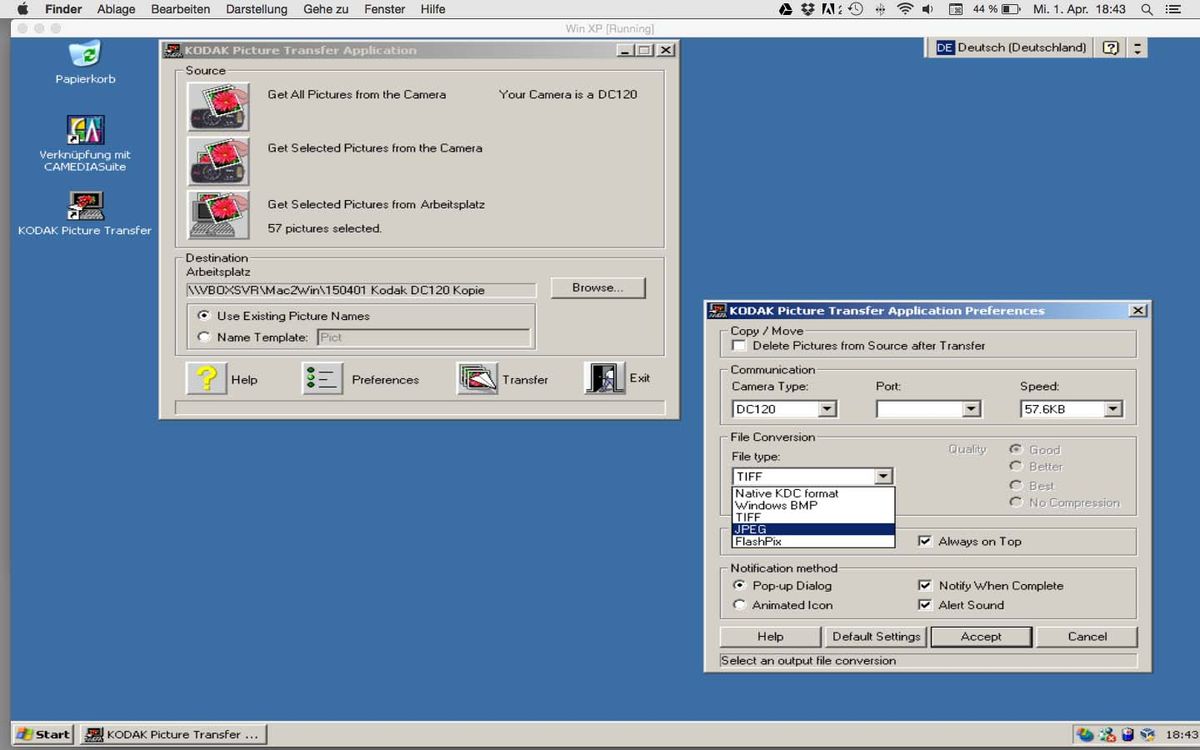Click Get All Pictures from the Camera icon

[x=218, y=105]
